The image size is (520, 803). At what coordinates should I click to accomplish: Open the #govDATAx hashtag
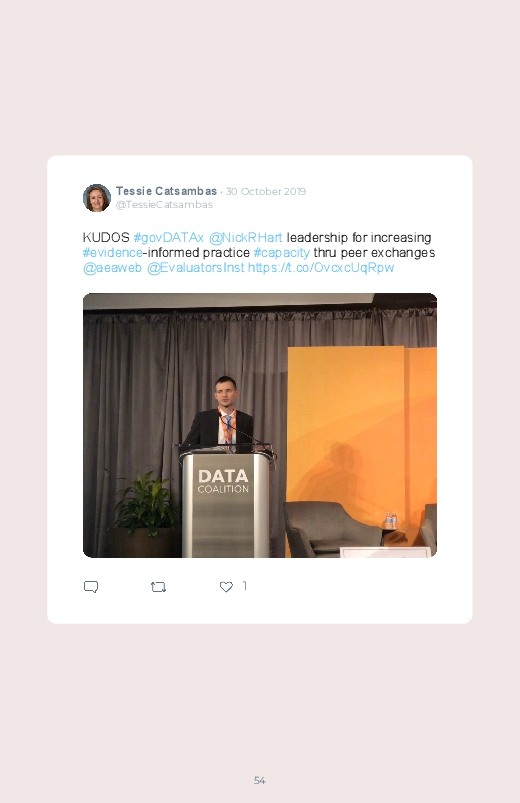169,238
